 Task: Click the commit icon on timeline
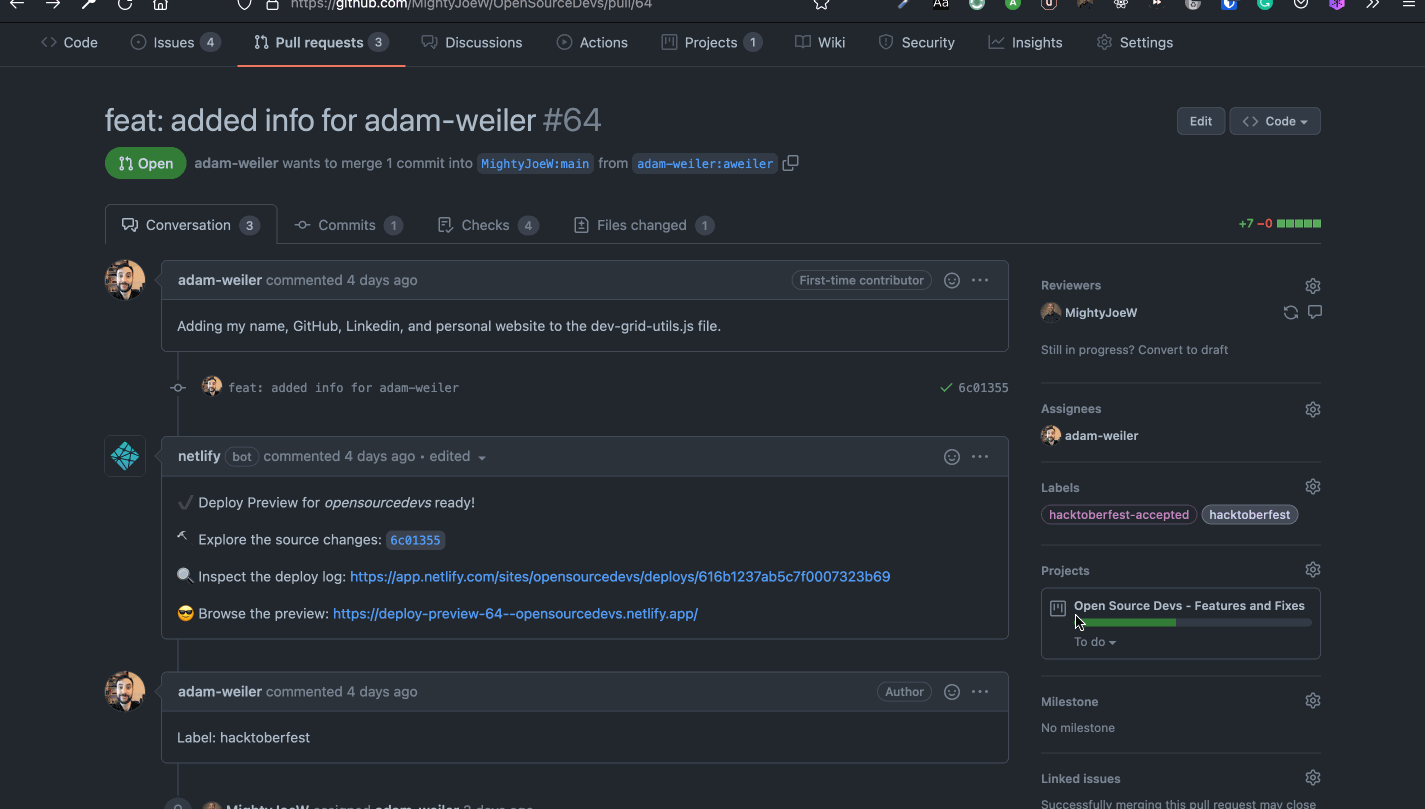pyautogui.click(x=178, y=388)
